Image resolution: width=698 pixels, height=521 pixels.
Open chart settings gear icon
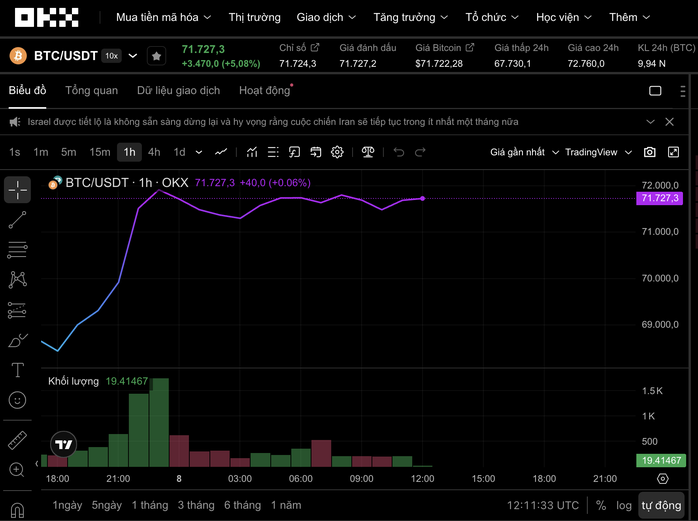[x=338, y=152]
